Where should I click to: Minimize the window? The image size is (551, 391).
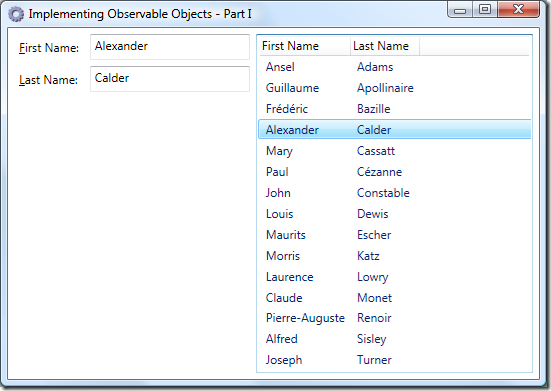click(460, 10)
